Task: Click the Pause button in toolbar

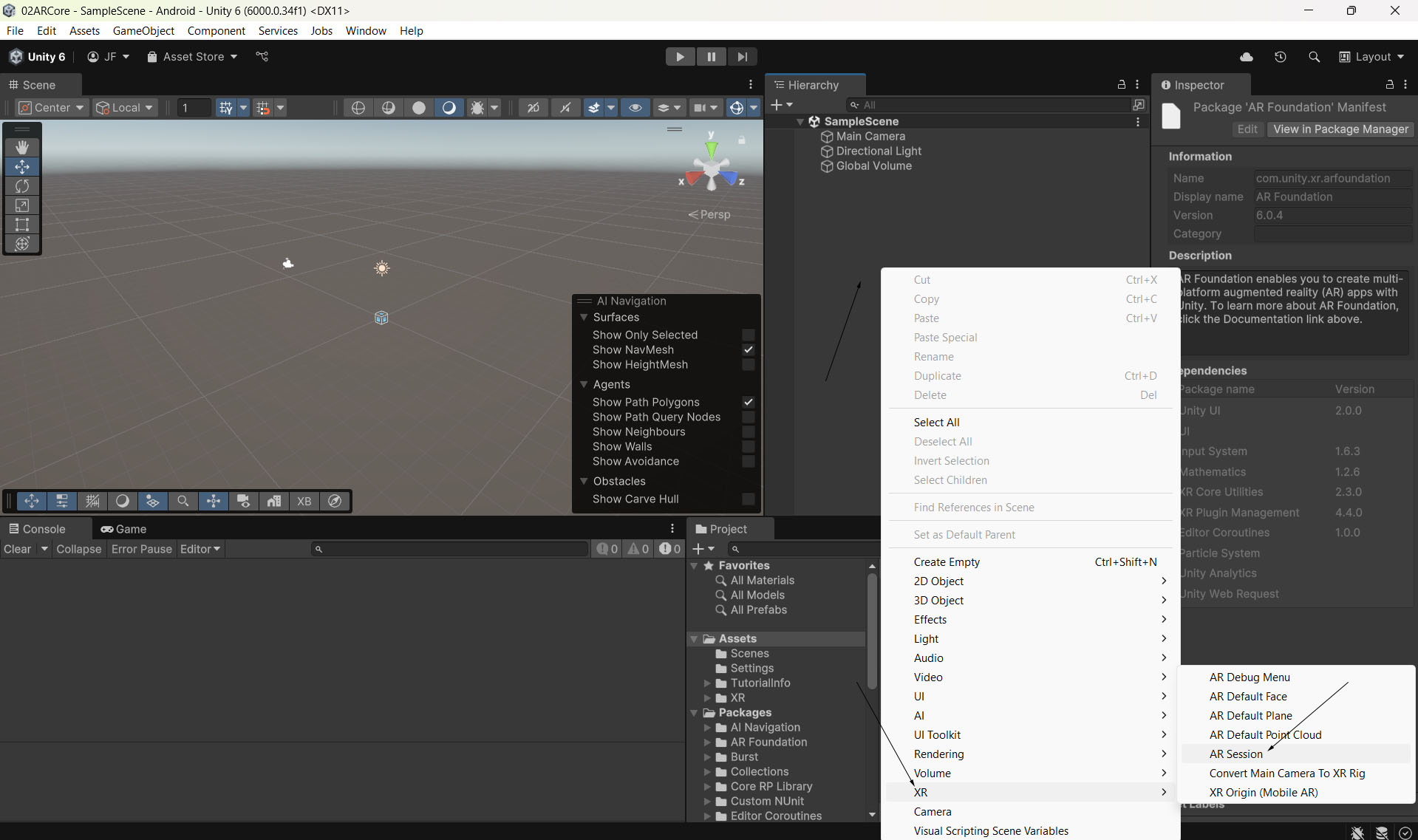Action: pos(711,57)
